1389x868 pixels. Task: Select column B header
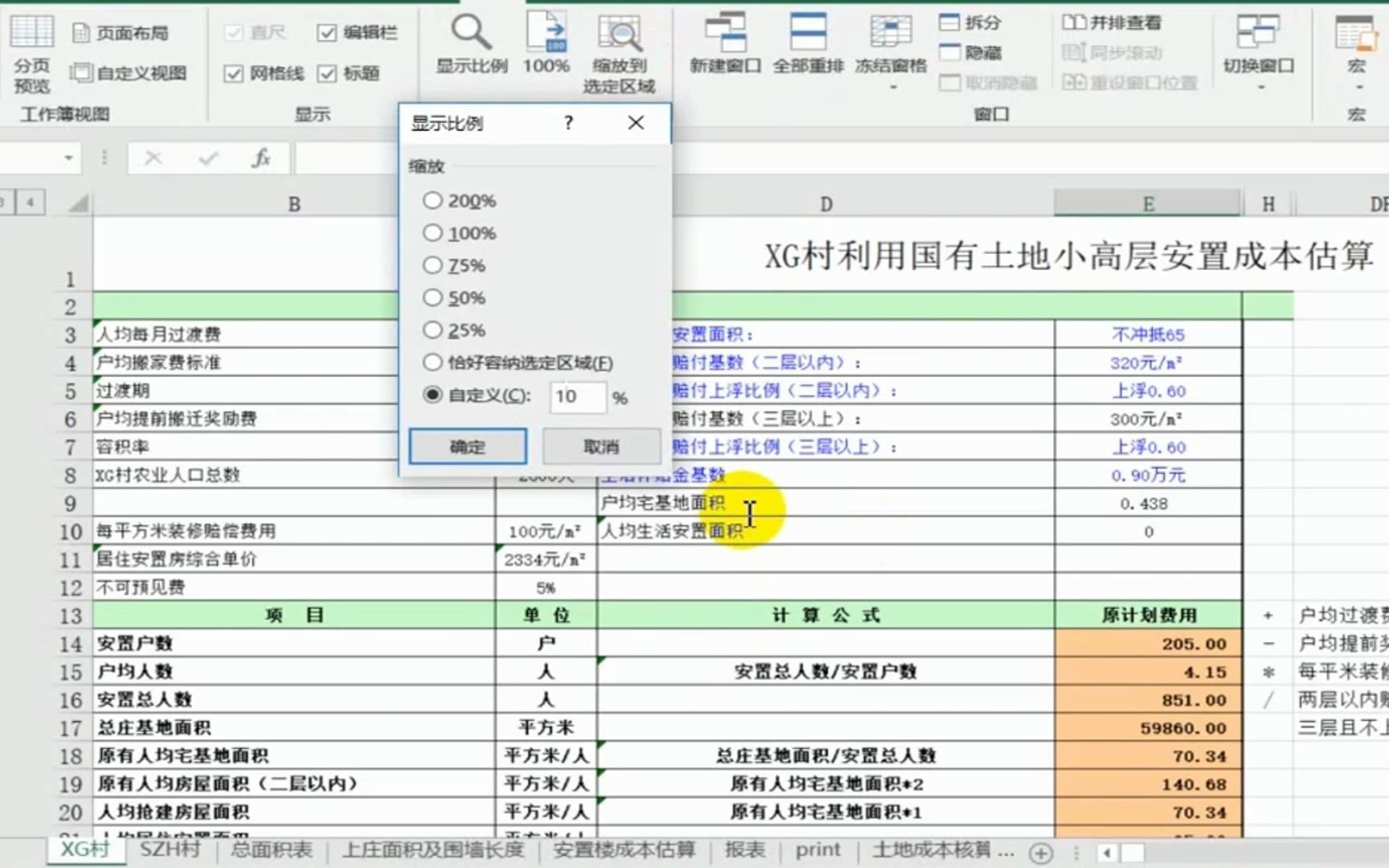294,204
